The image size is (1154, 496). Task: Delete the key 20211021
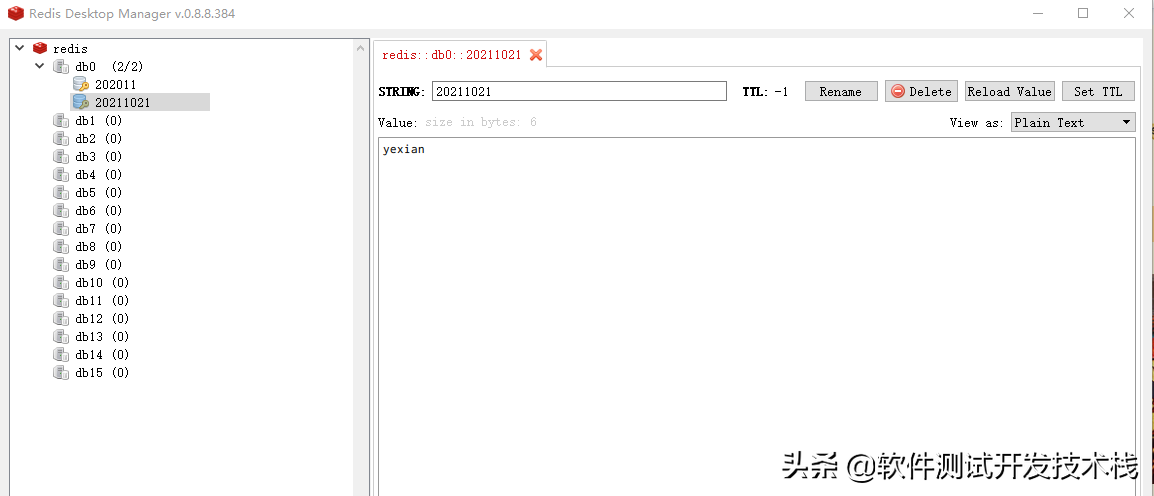click(921, 91)
